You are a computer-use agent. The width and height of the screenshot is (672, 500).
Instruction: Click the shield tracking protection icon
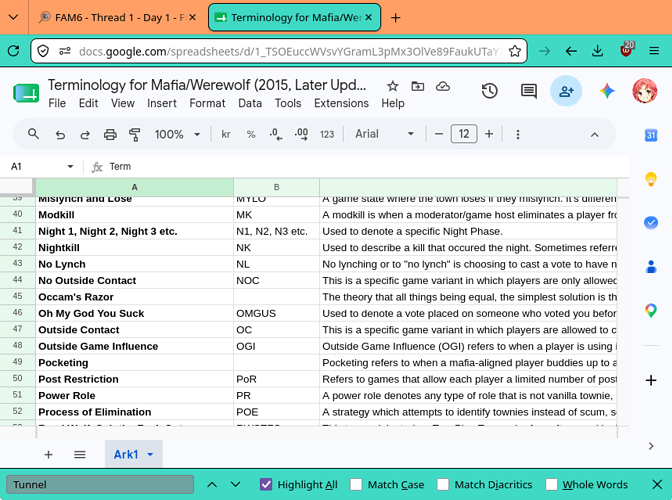tap(43, 51)
